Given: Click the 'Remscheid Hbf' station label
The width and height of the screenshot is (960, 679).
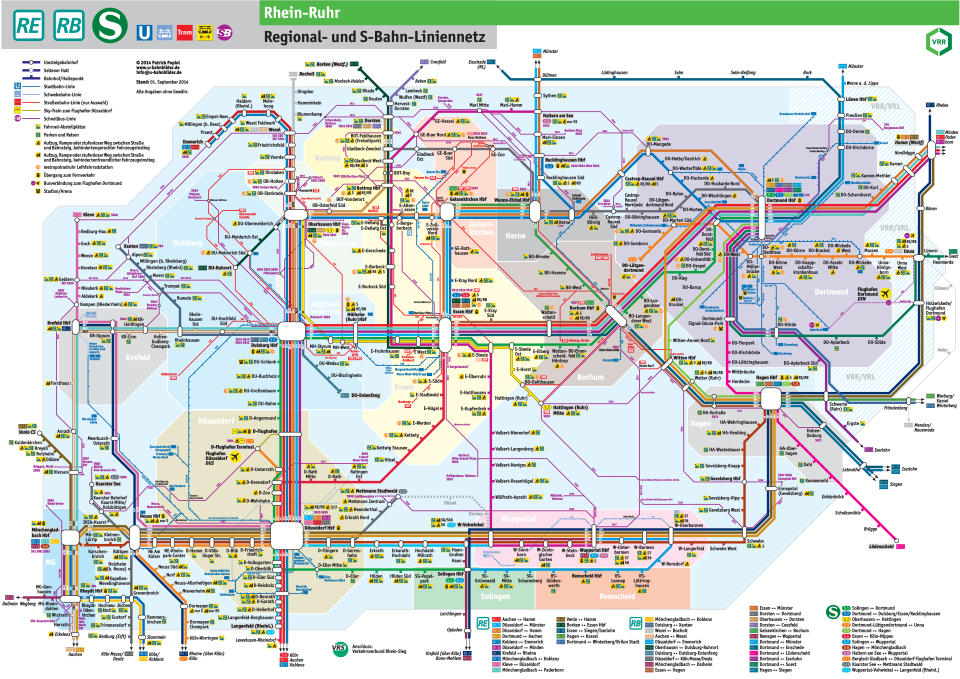Looking at the screenshot, I should 587,576.
